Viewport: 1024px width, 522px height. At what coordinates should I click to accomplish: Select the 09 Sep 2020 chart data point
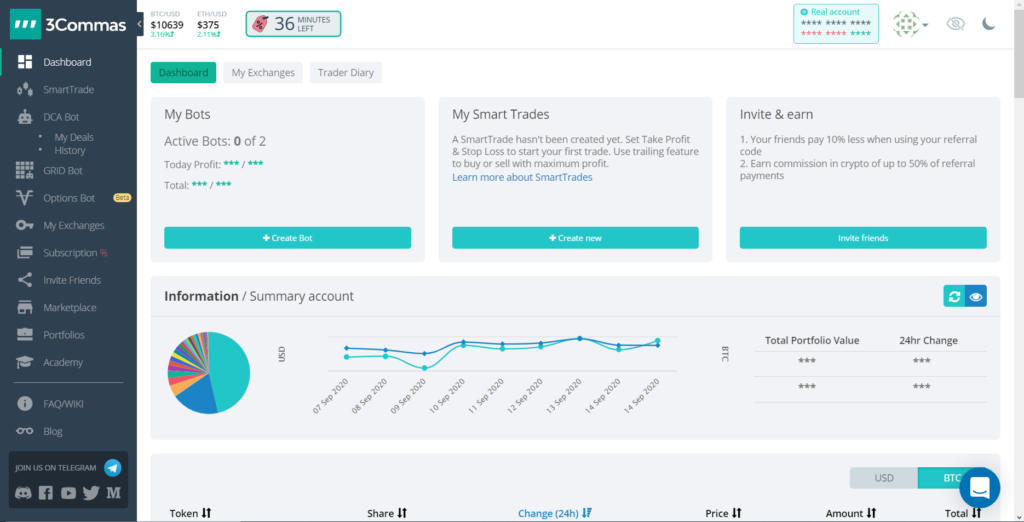[424, 368]
